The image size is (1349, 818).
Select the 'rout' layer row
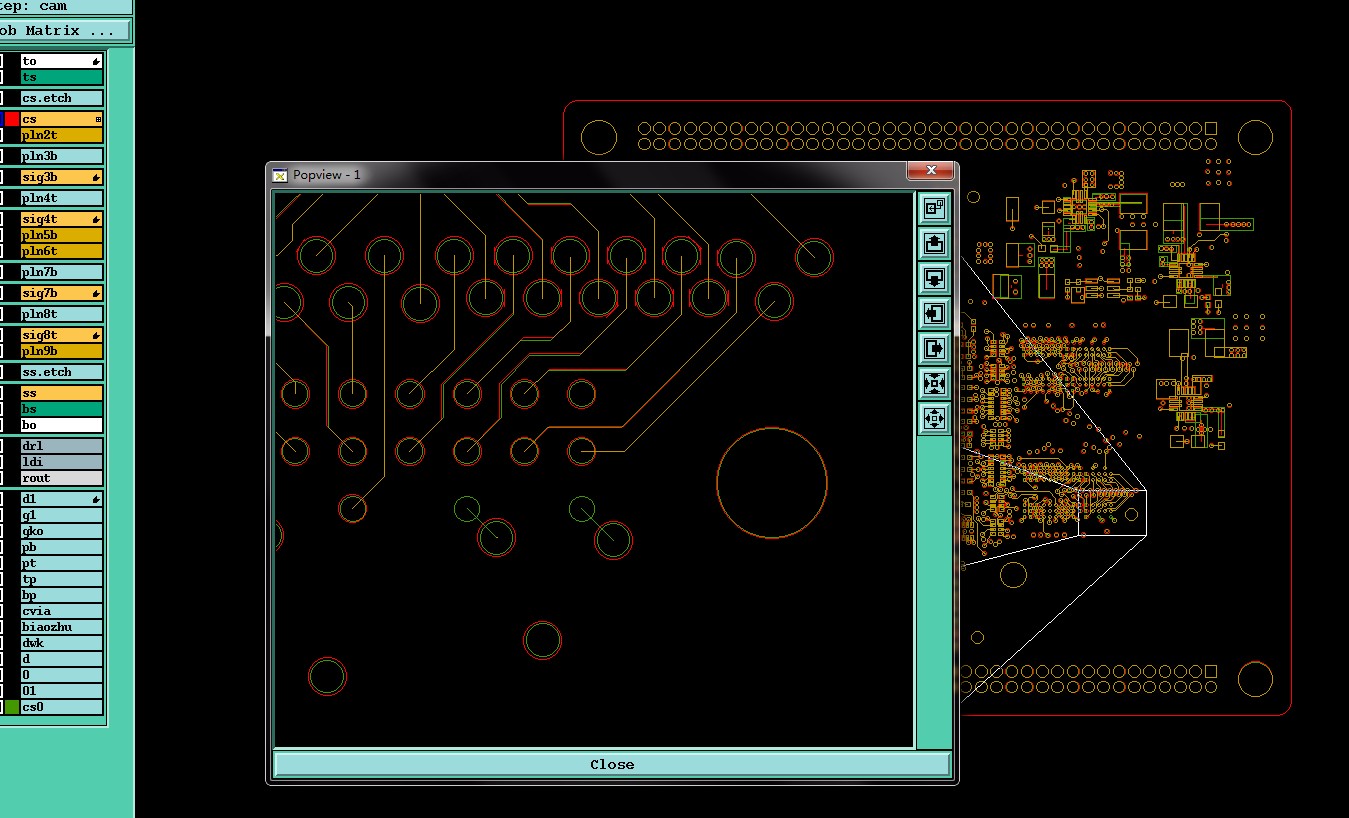point(62,478)
